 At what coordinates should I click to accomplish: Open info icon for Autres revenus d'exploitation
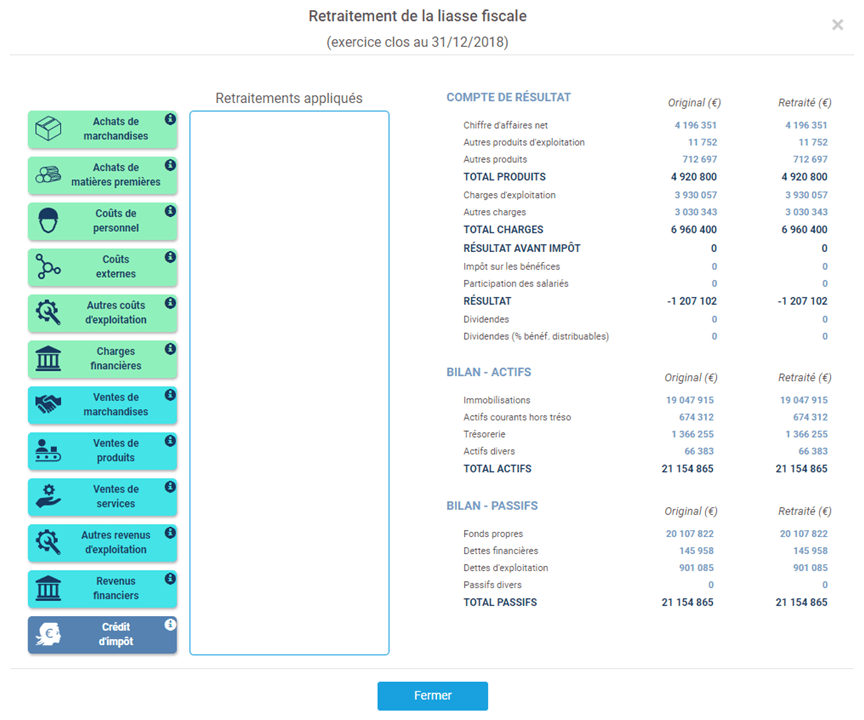click(x=170, y=532)
